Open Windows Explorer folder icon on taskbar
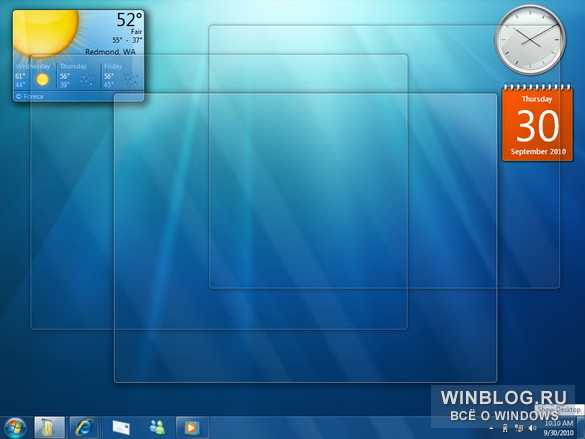Viewport: 585px width, 439px height. pos(49,427)
